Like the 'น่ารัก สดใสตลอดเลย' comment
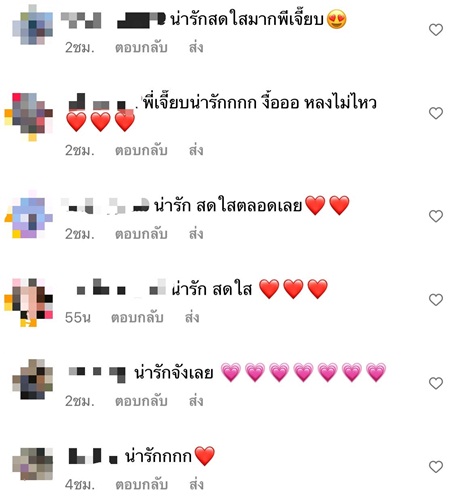The height and width of the screenshot is (500, 472). tap(436, 216)
